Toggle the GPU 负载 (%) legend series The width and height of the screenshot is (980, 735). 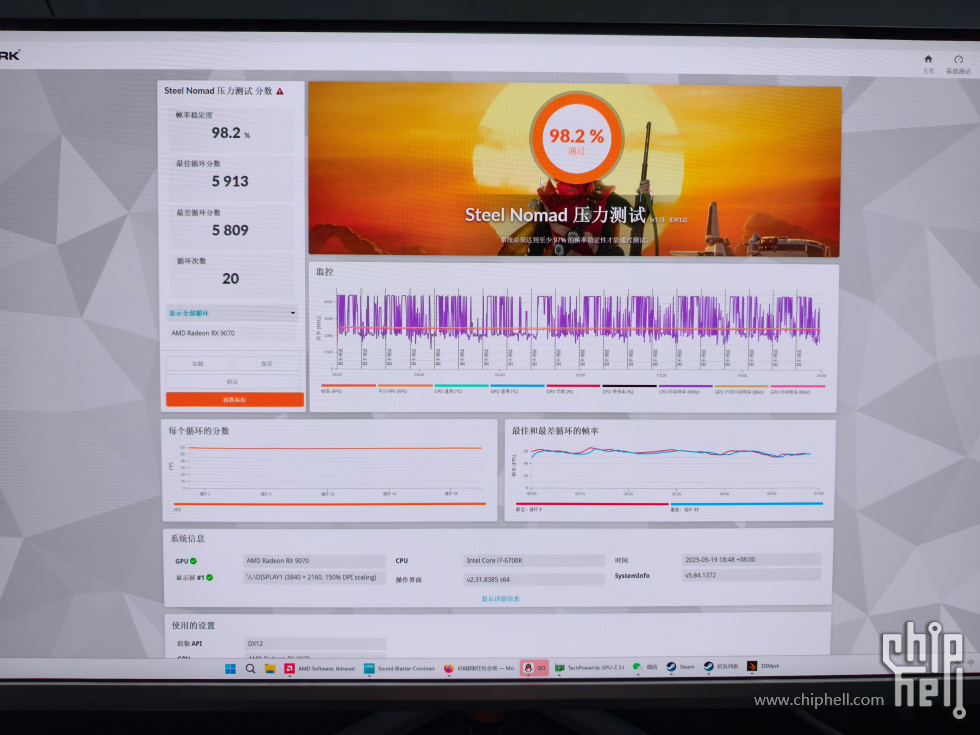(573, 389)
